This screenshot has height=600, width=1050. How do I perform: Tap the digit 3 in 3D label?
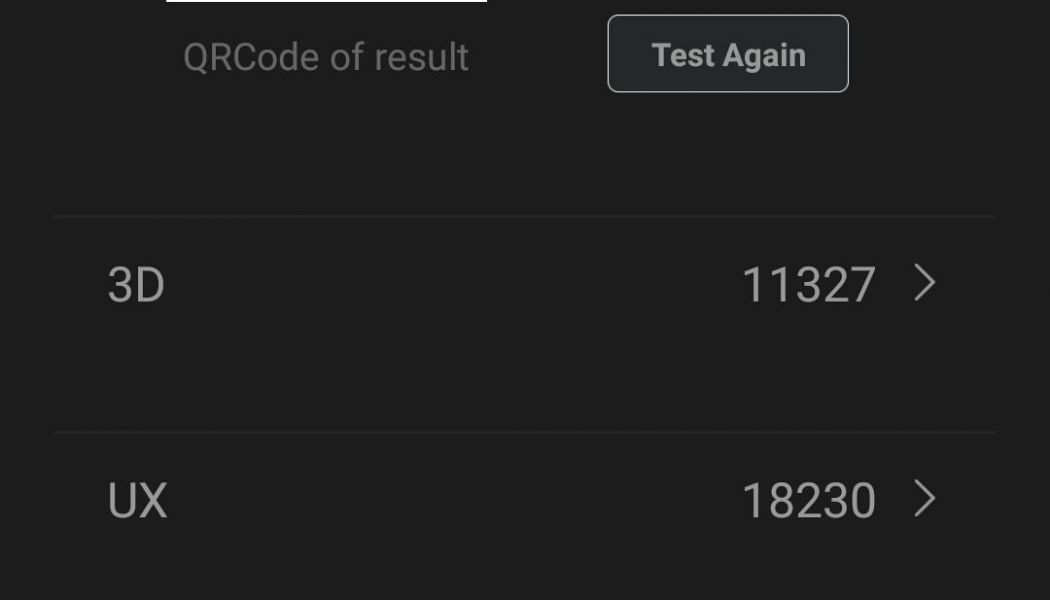click(x=120, y=285)
